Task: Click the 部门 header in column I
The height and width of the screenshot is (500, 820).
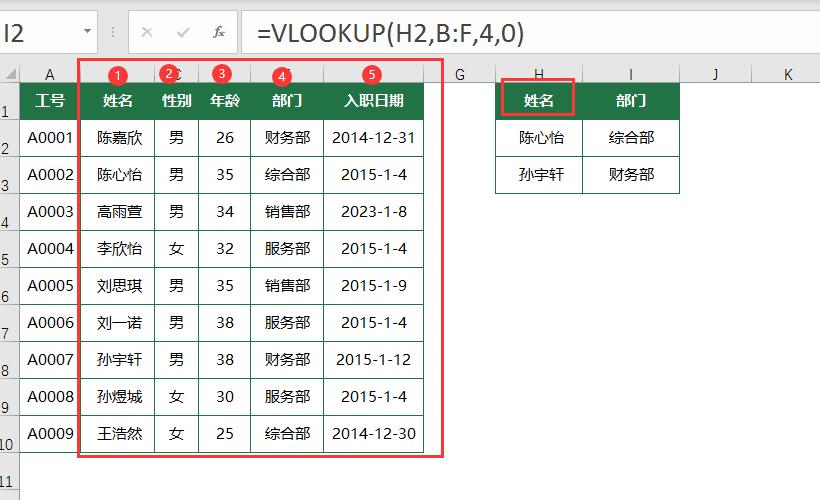Action: [x=631, y=101]
